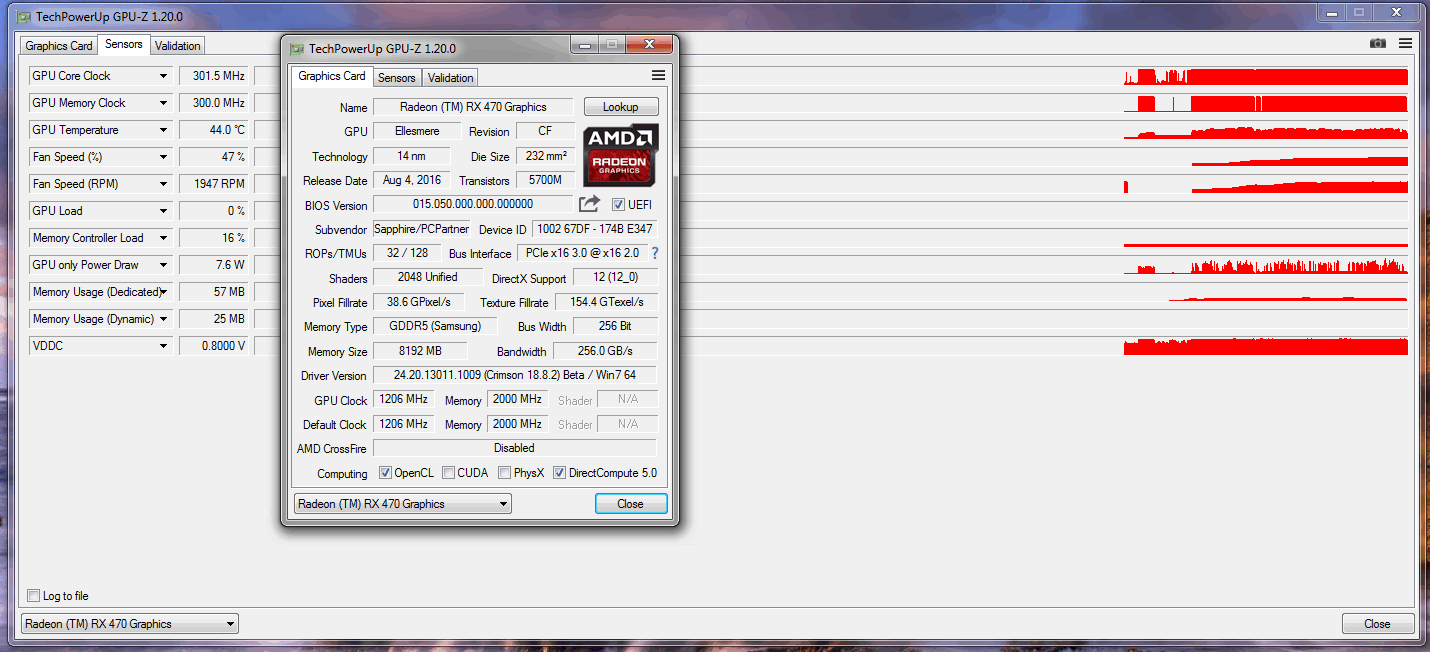Click the Bus Interface question mark help icon

click(655, 253)
